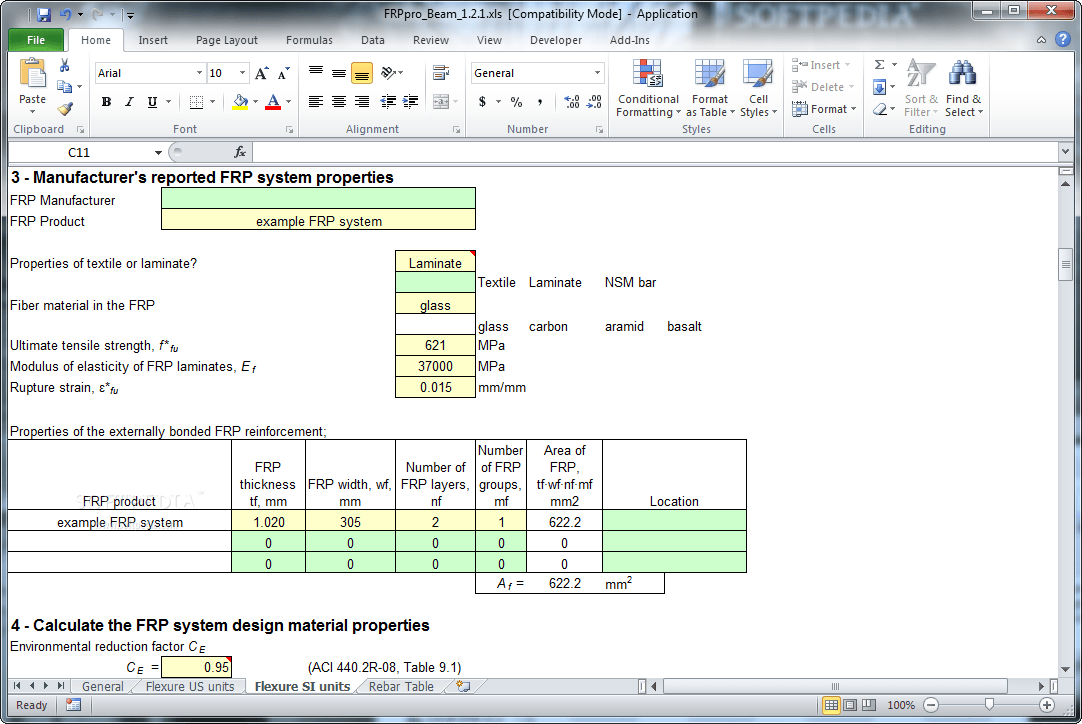Open the font size dropdown

point(242,73)
